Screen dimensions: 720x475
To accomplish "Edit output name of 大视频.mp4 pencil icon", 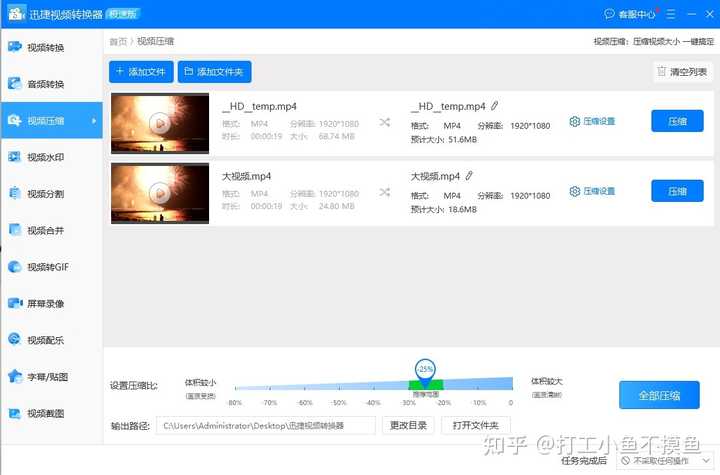I will pyautogui.click(x=469, y=175).
